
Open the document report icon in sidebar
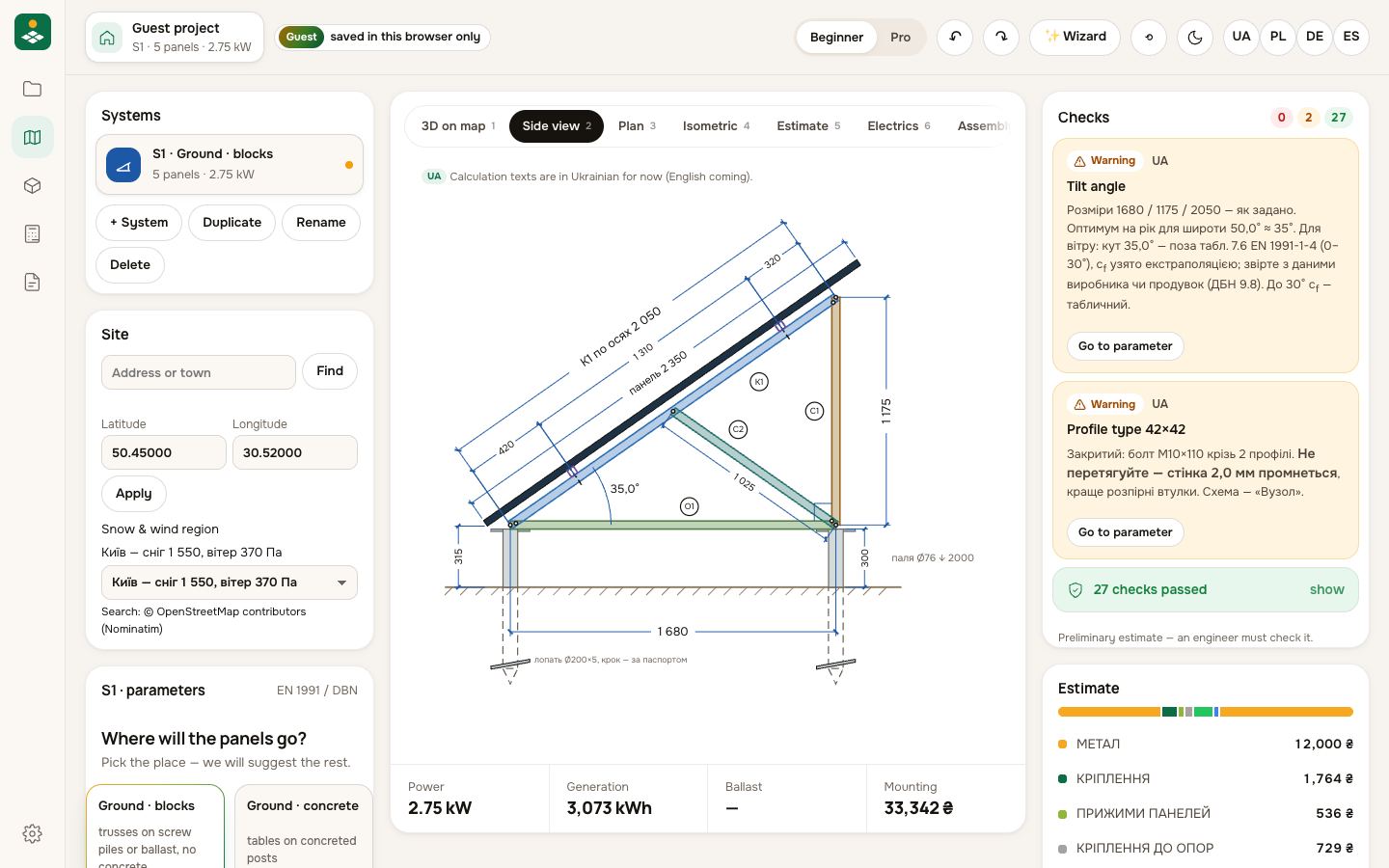pyautogui.click(x=32, y=282)
